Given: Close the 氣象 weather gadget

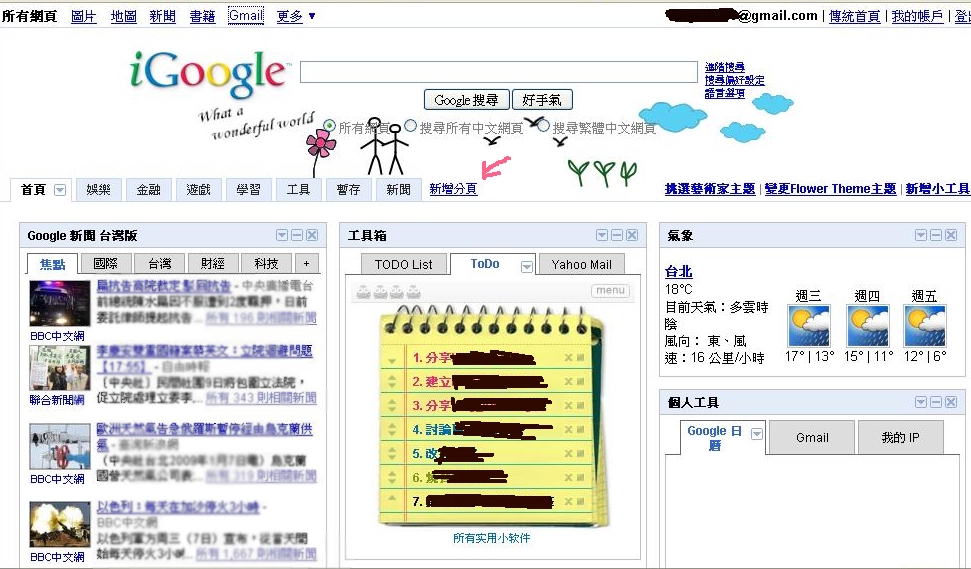Looking at the screenshot, I should 951,235.
